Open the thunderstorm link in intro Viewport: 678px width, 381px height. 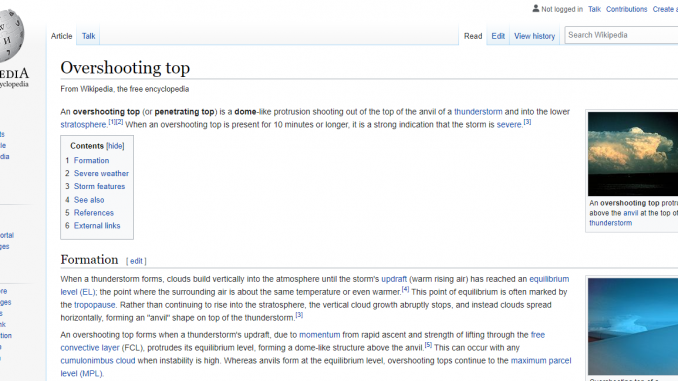[478, 112]
